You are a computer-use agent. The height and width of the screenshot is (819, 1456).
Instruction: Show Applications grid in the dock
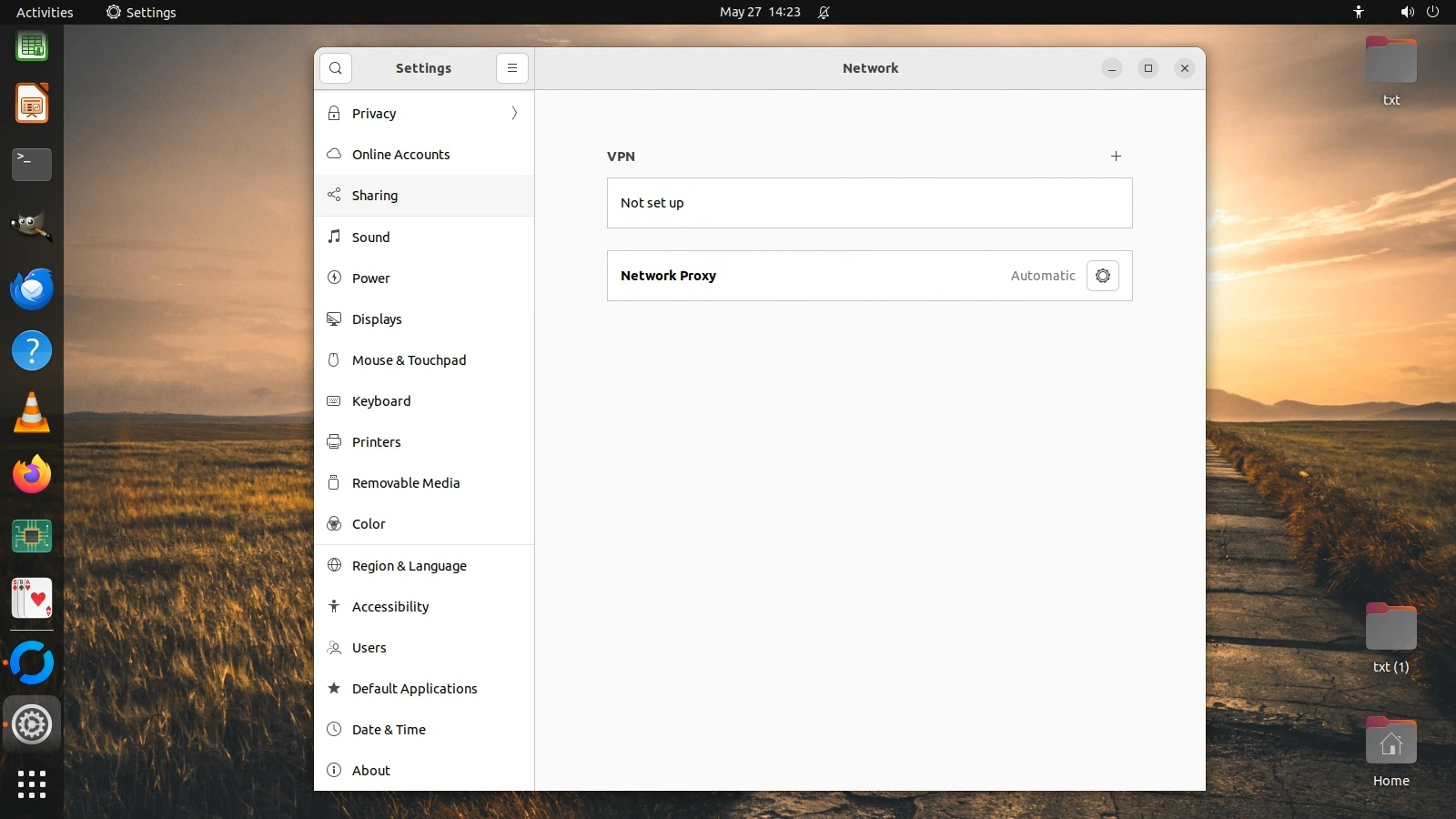pyautogui.click(x=32, y=784)
